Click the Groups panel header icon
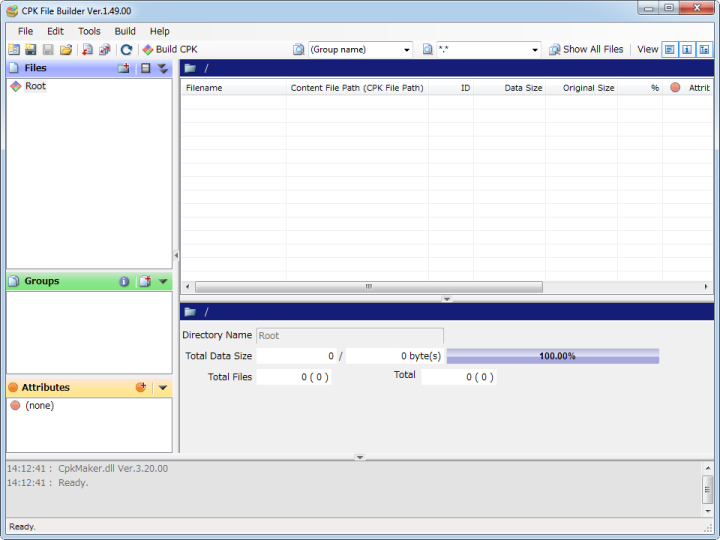Viewport: 720px width, 540px height. [x=14, y=281]
